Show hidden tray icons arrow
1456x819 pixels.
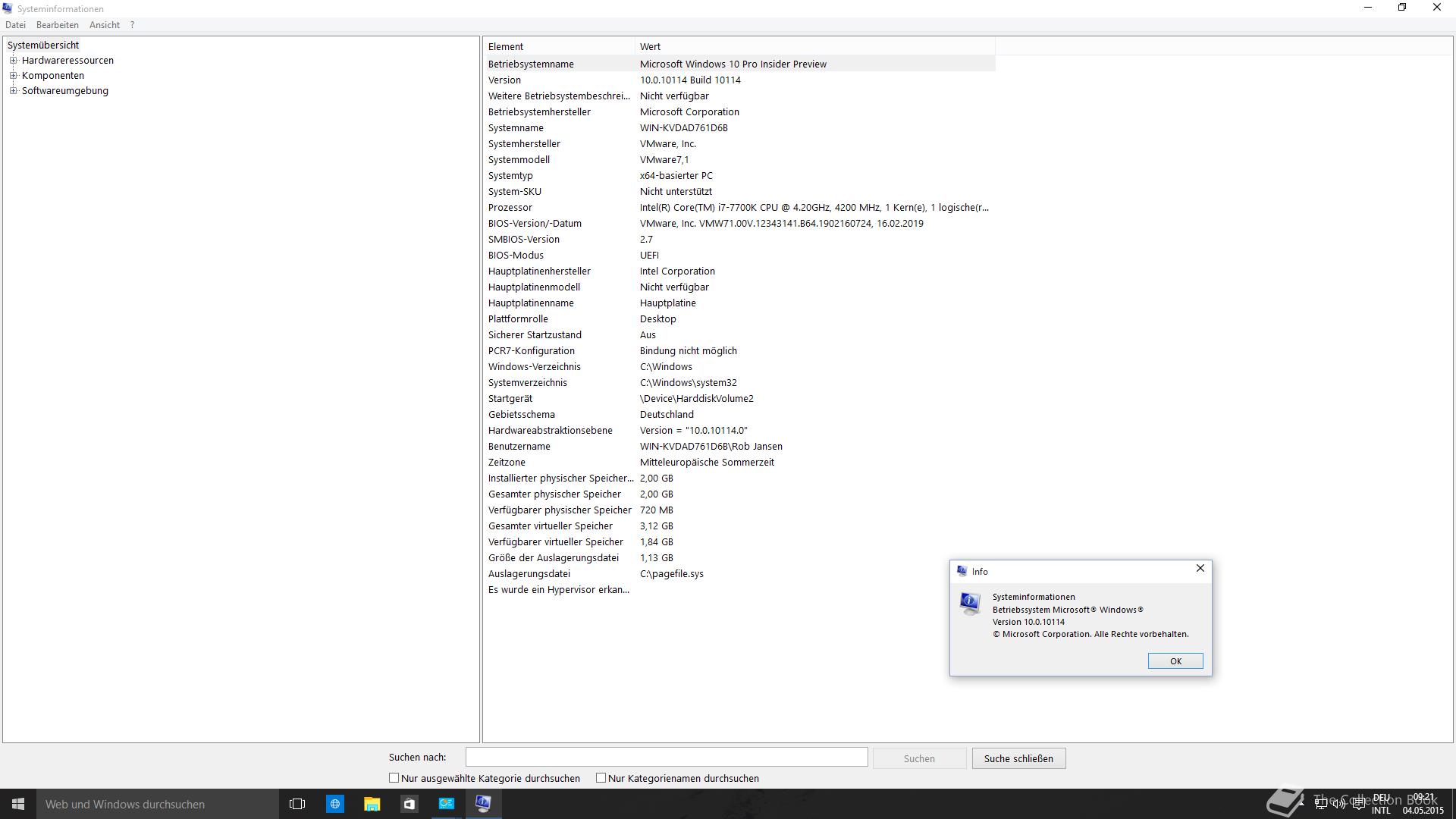[1303, 804]
